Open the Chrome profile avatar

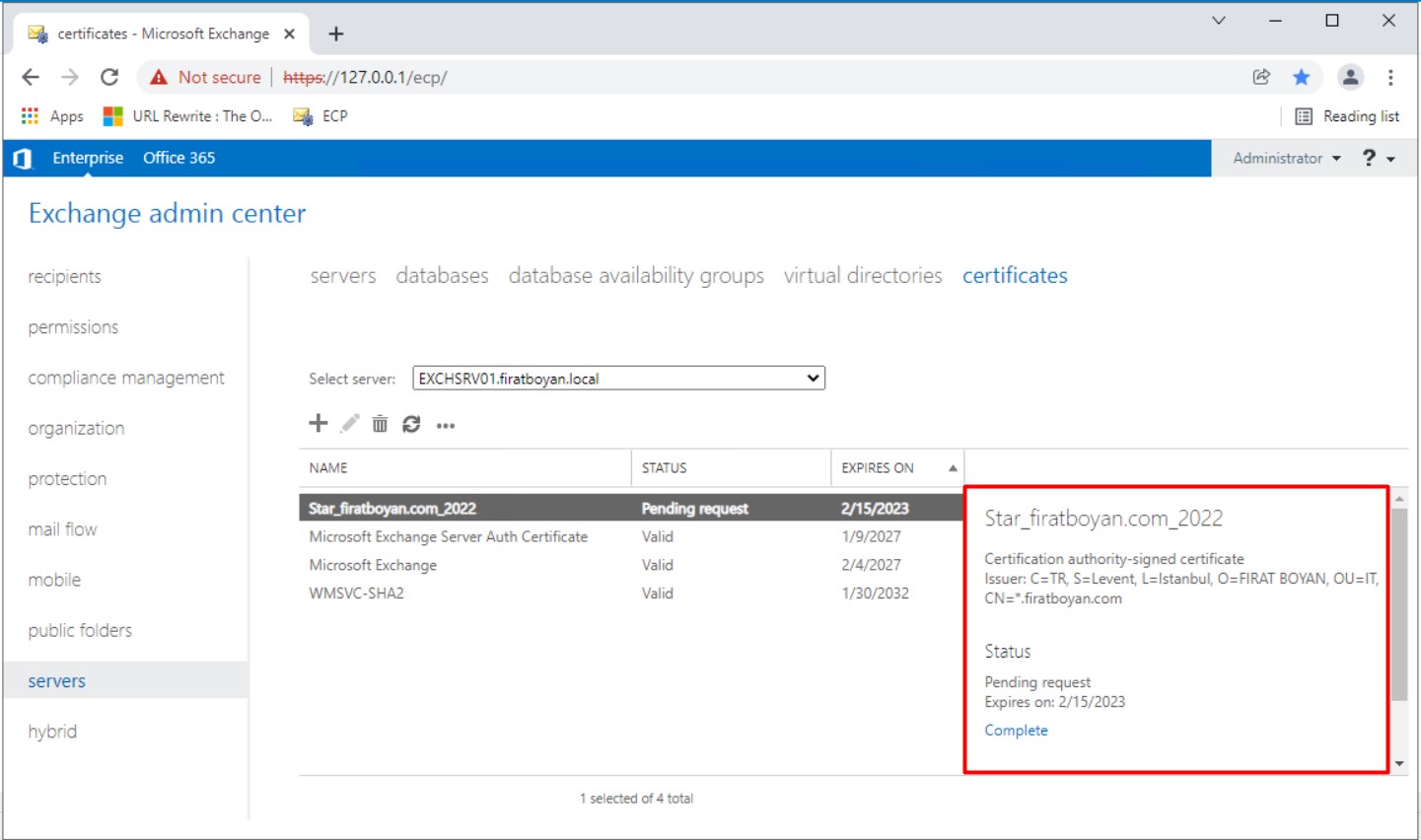point(1350,77)
